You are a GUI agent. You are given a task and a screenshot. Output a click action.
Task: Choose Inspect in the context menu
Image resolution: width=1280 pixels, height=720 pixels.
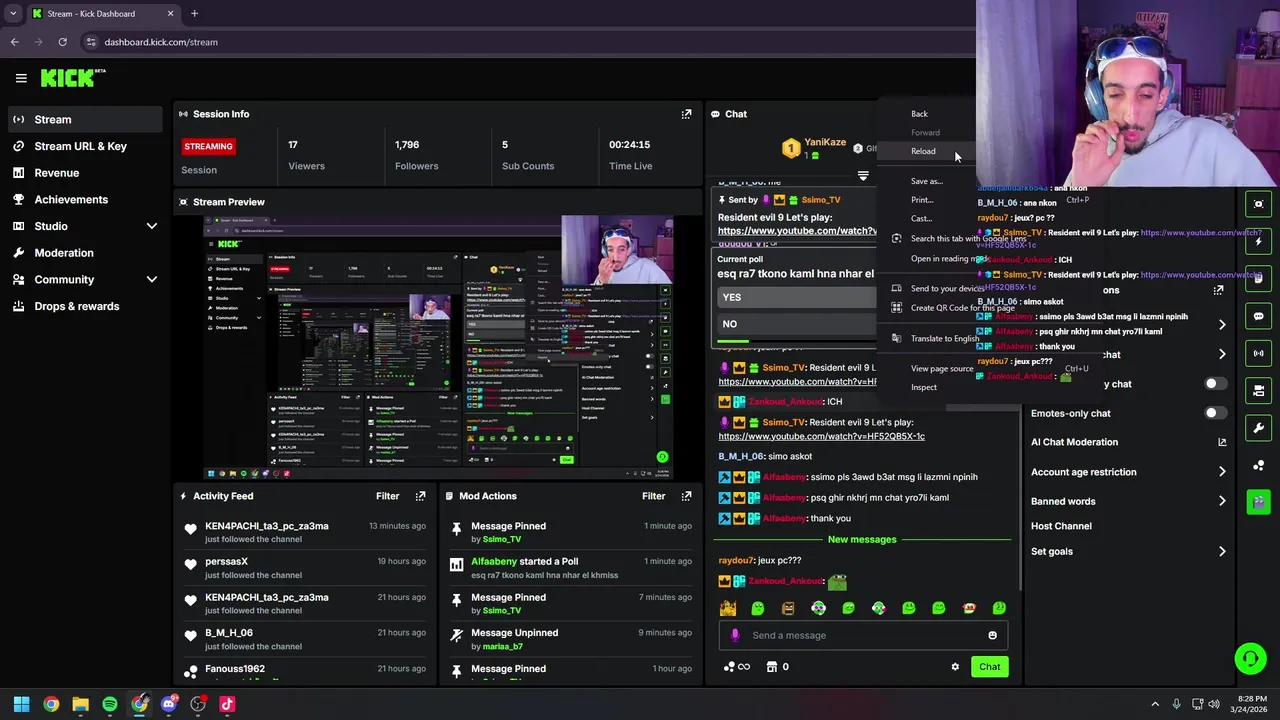coord(924,387)
